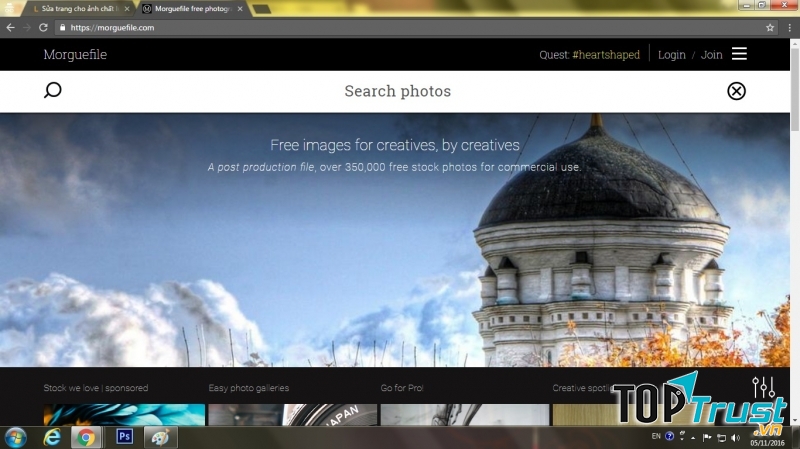Click the Morguefile logo

[x=75, y=55]
